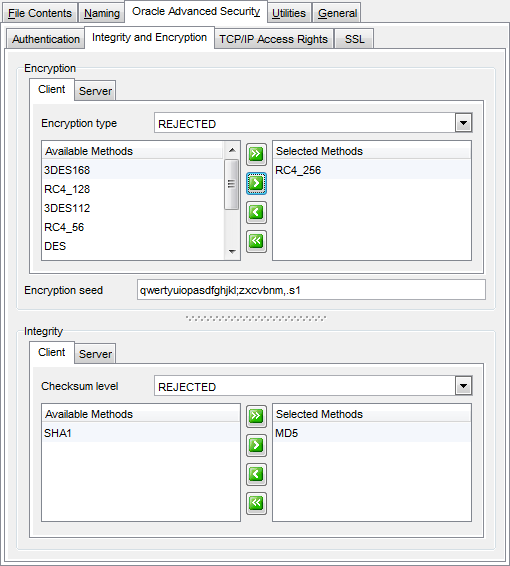This screenshot has width=510, height=566.
Task: Select the Integrity Client tab
Action: pos(52,352)
